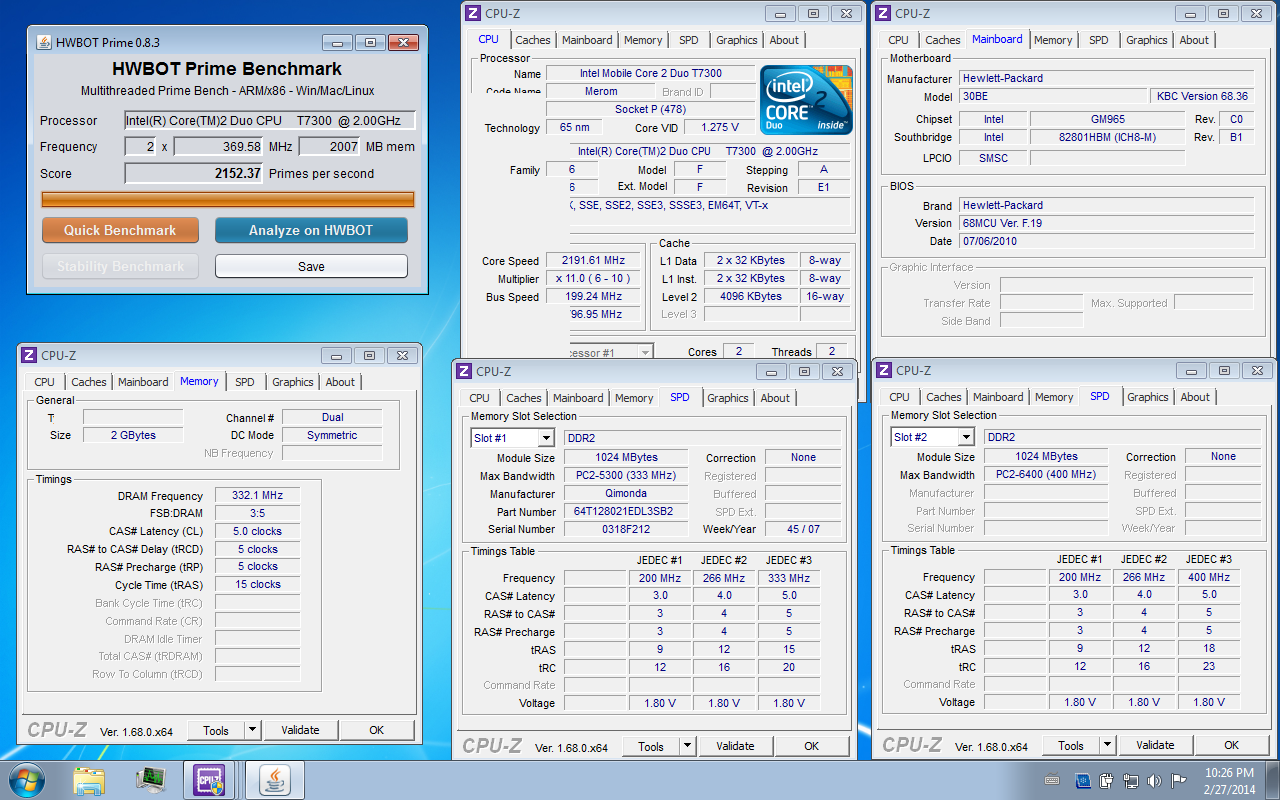
Task: Click OK in the Memory window
Action: point(376,730)
